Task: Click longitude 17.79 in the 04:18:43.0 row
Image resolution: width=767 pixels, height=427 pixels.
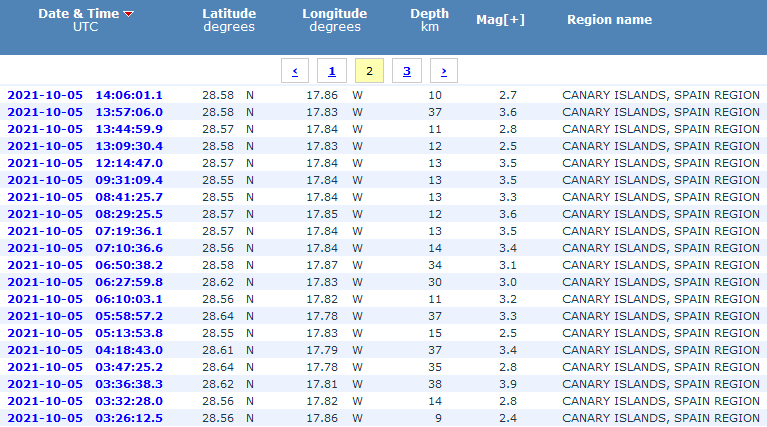Action: pos(322,350)
